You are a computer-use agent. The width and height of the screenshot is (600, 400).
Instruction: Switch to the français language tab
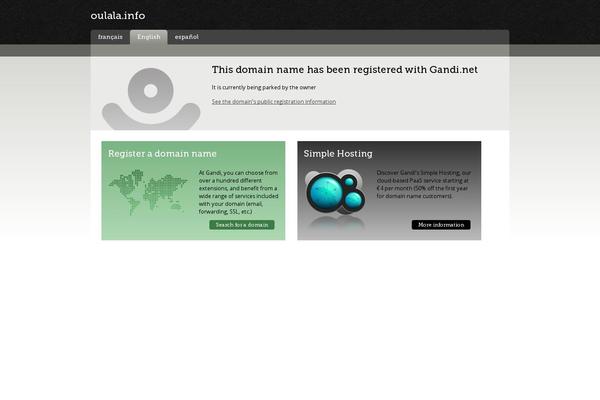(110, 37)
